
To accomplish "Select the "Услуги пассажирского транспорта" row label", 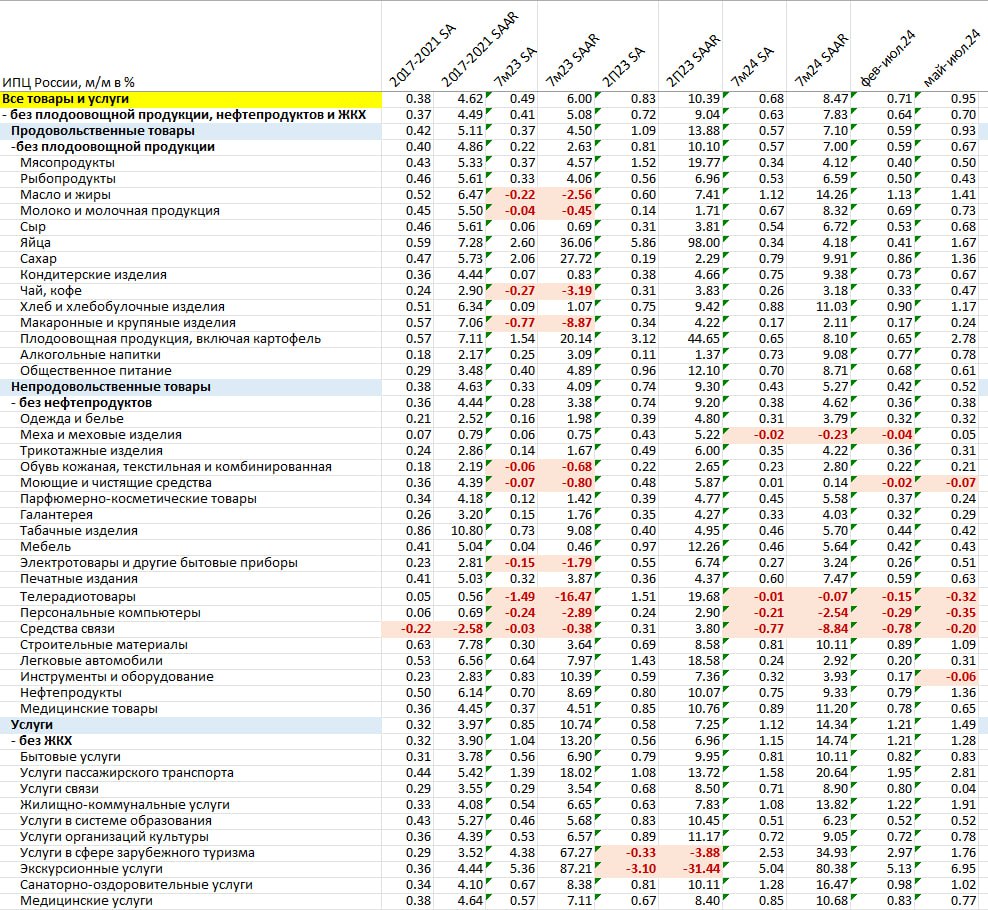I will click(127, 773).
